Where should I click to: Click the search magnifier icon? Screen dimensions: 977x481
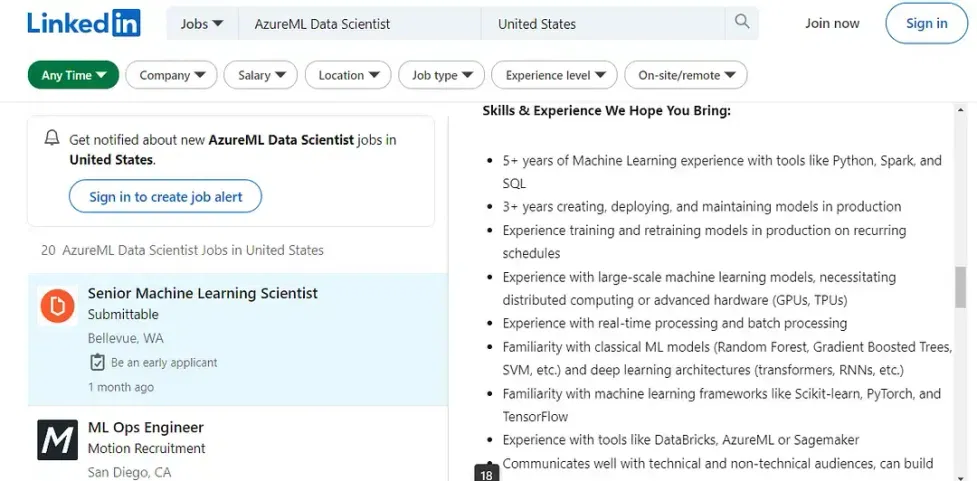coord(742,22)
